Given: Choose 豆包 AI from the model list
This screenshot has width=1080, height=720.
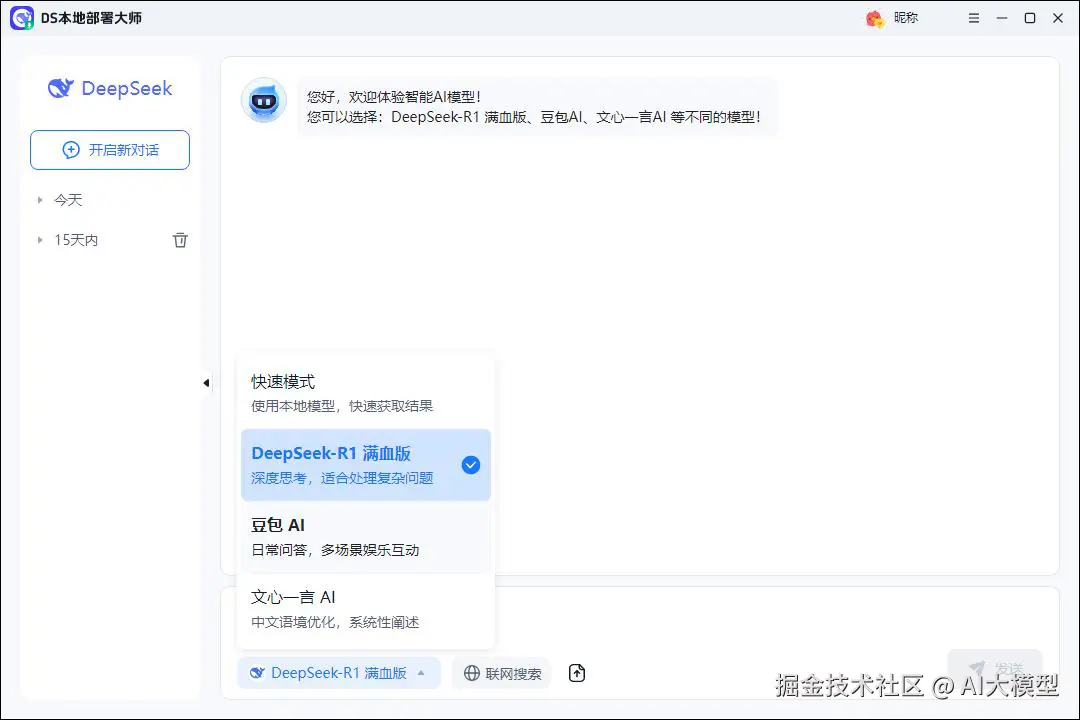Looking at the screenshot, I should (366, 537).
